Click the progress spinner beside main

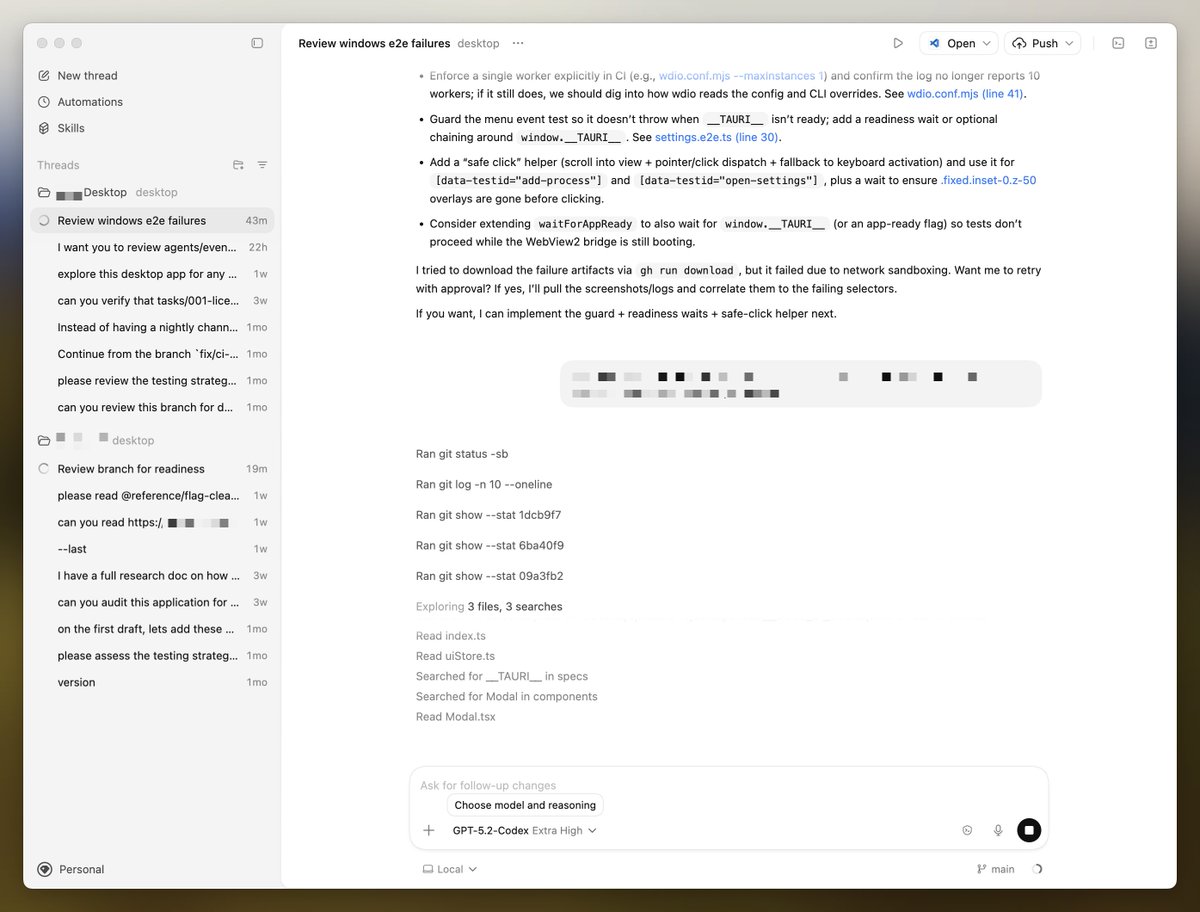pyautogui.click(x=1036, y=870)
